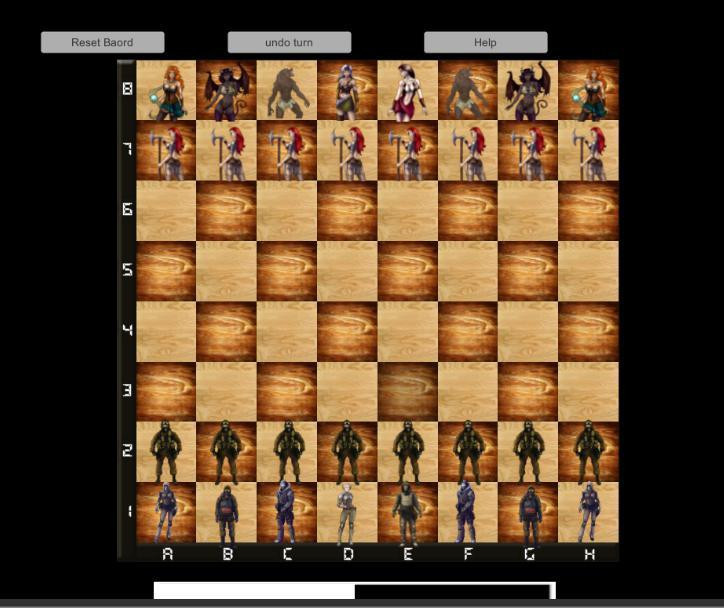This screenshot has width=724, height=608.
Task: Select the soldier pawn on D2
Action: click(x=347, y=451)
